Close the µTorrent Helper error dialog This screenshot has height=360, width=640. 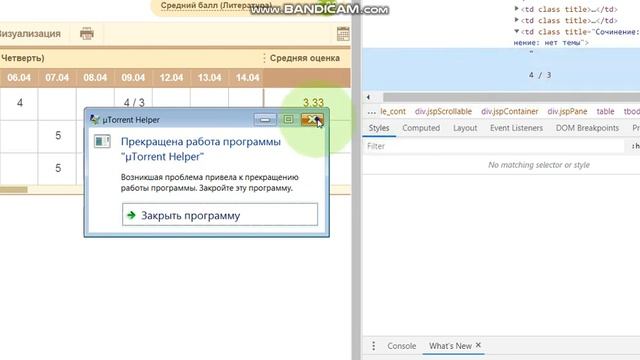[312, 119]
